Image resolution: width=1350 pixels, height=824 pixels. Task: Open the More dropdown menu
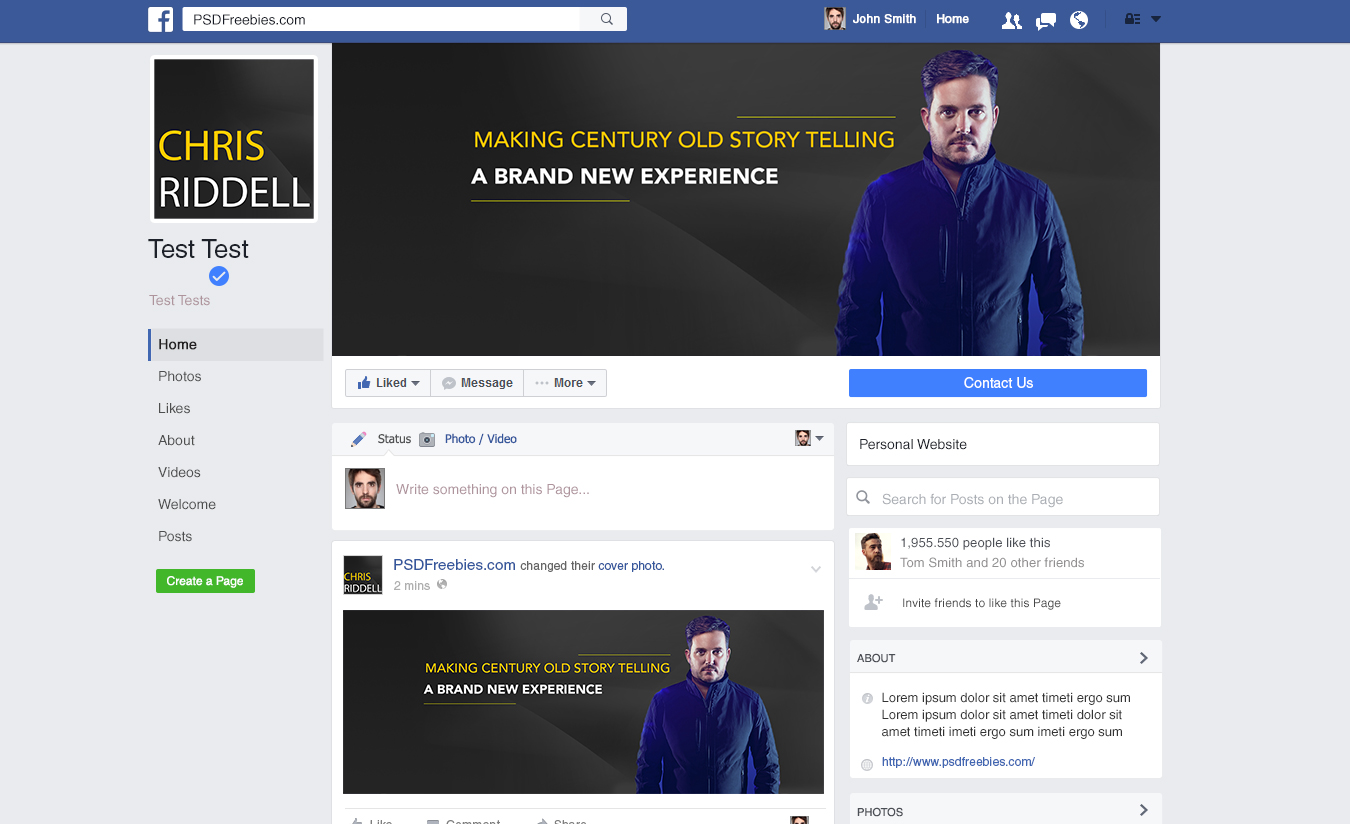[589, 382]
